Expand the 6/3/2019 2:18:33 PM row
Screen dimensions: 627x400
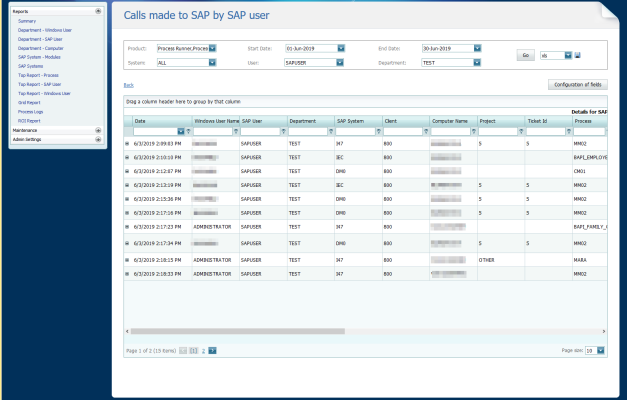[127, 274]
